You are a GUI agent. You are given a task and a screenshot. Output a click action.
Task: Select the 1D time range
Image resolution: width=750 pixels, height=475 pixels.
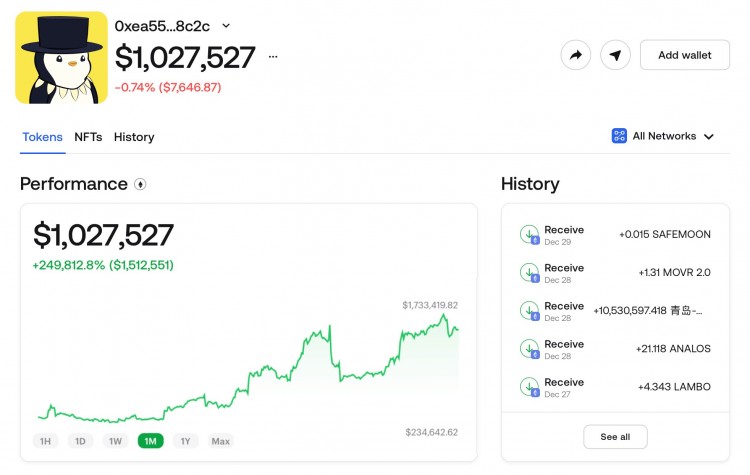[x=80, y=441]
